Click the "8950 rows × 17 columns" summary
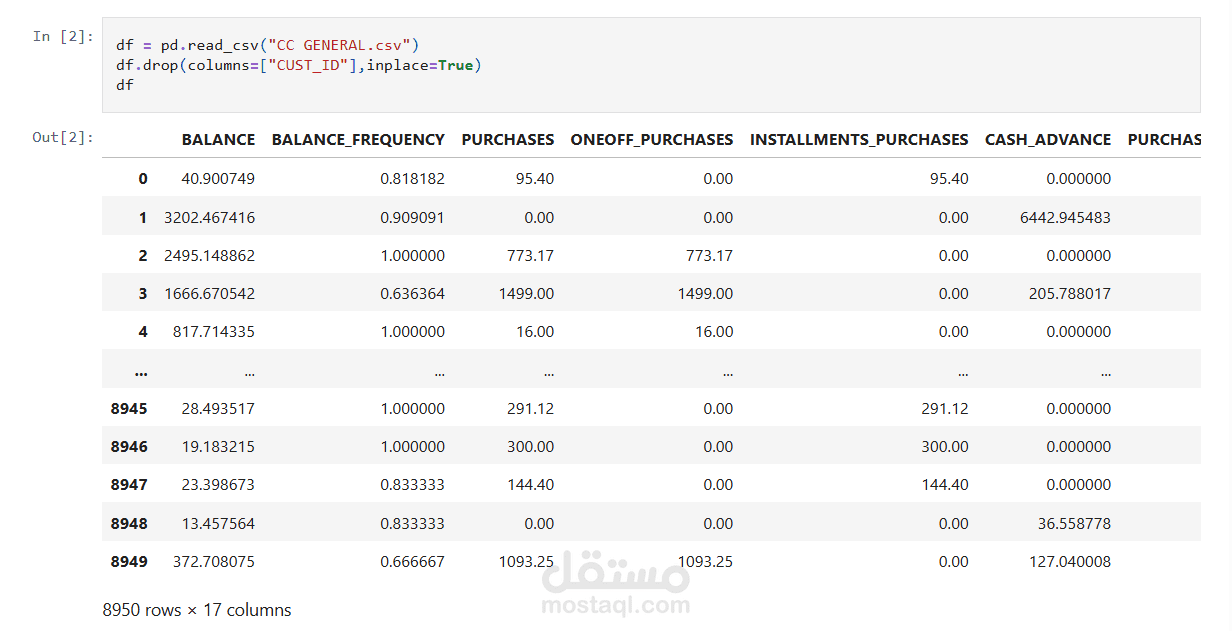Screen dimensions: 1232x631 (x=197, y=610)
